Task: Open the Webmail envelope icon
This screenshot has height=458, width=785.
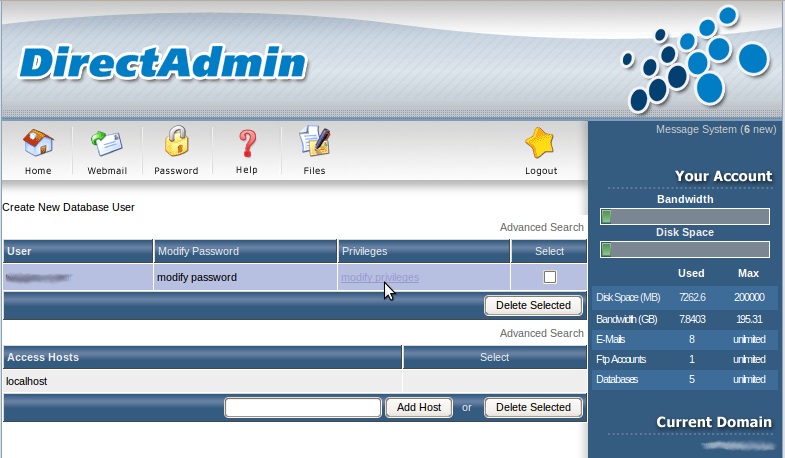Action: pyautogui.click(x=107, y=143)
